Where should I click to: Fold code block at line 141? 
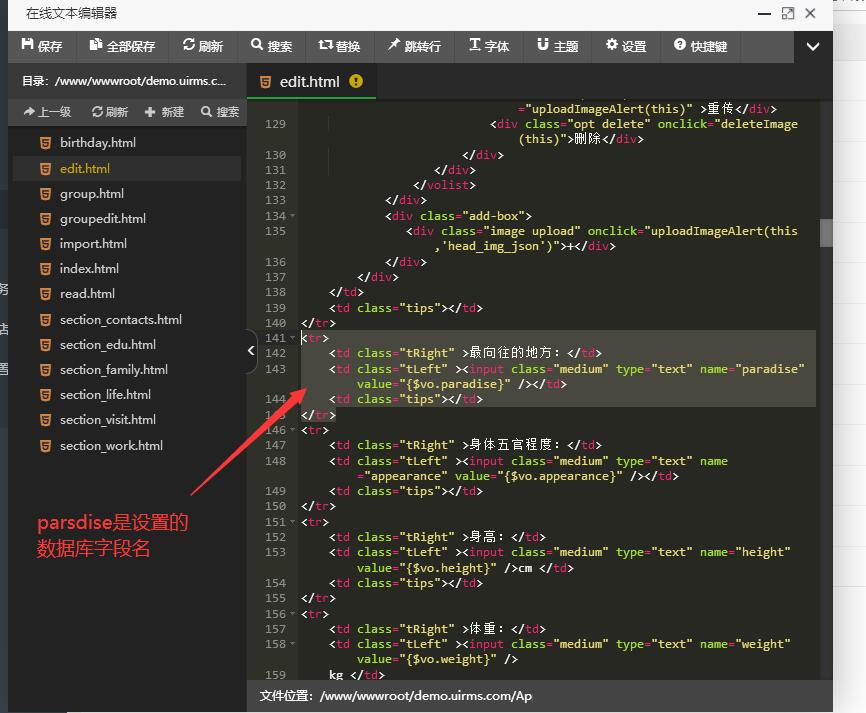pyautogui.click(x=293, y=338)
